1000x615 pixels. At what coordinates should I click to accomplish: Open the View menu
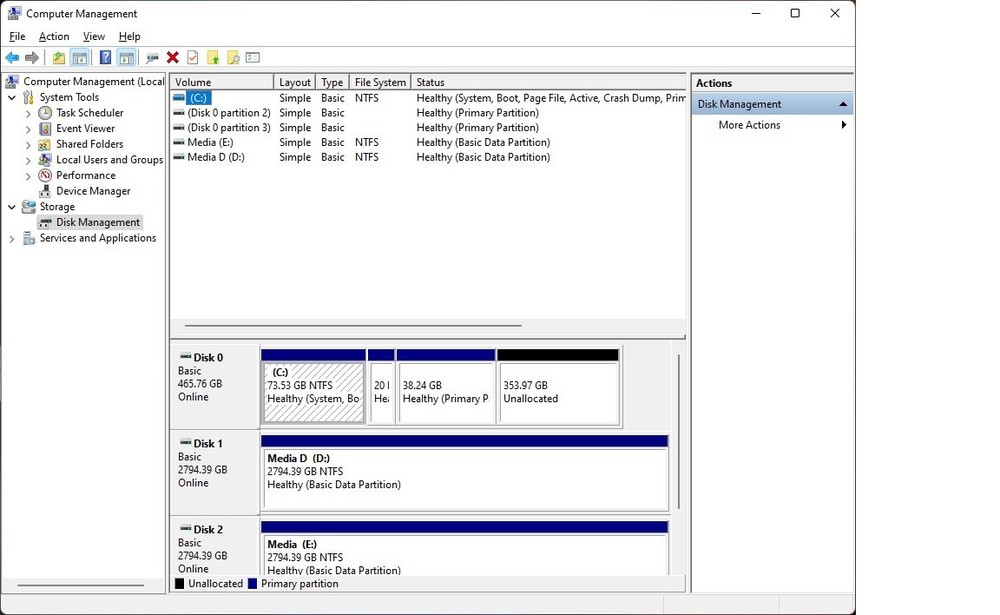[x=93, y=36]
